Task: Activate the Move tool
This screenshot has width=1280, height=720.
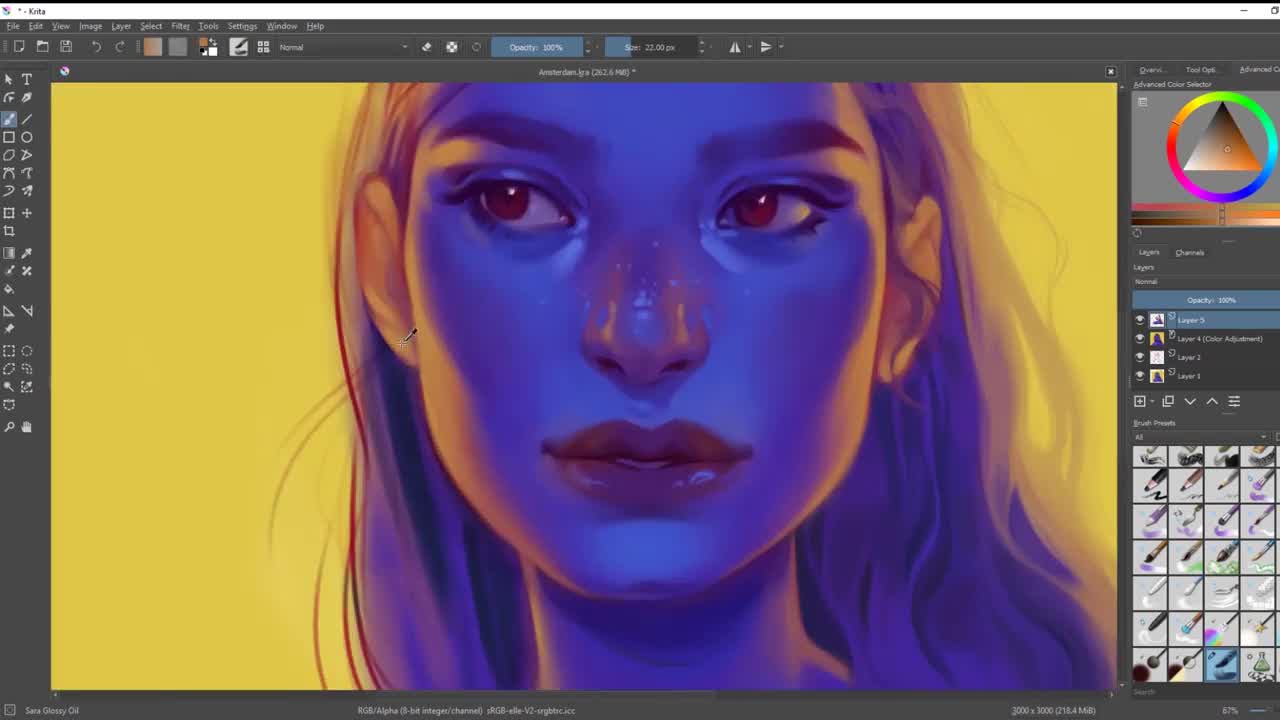Action: (27, 213)
